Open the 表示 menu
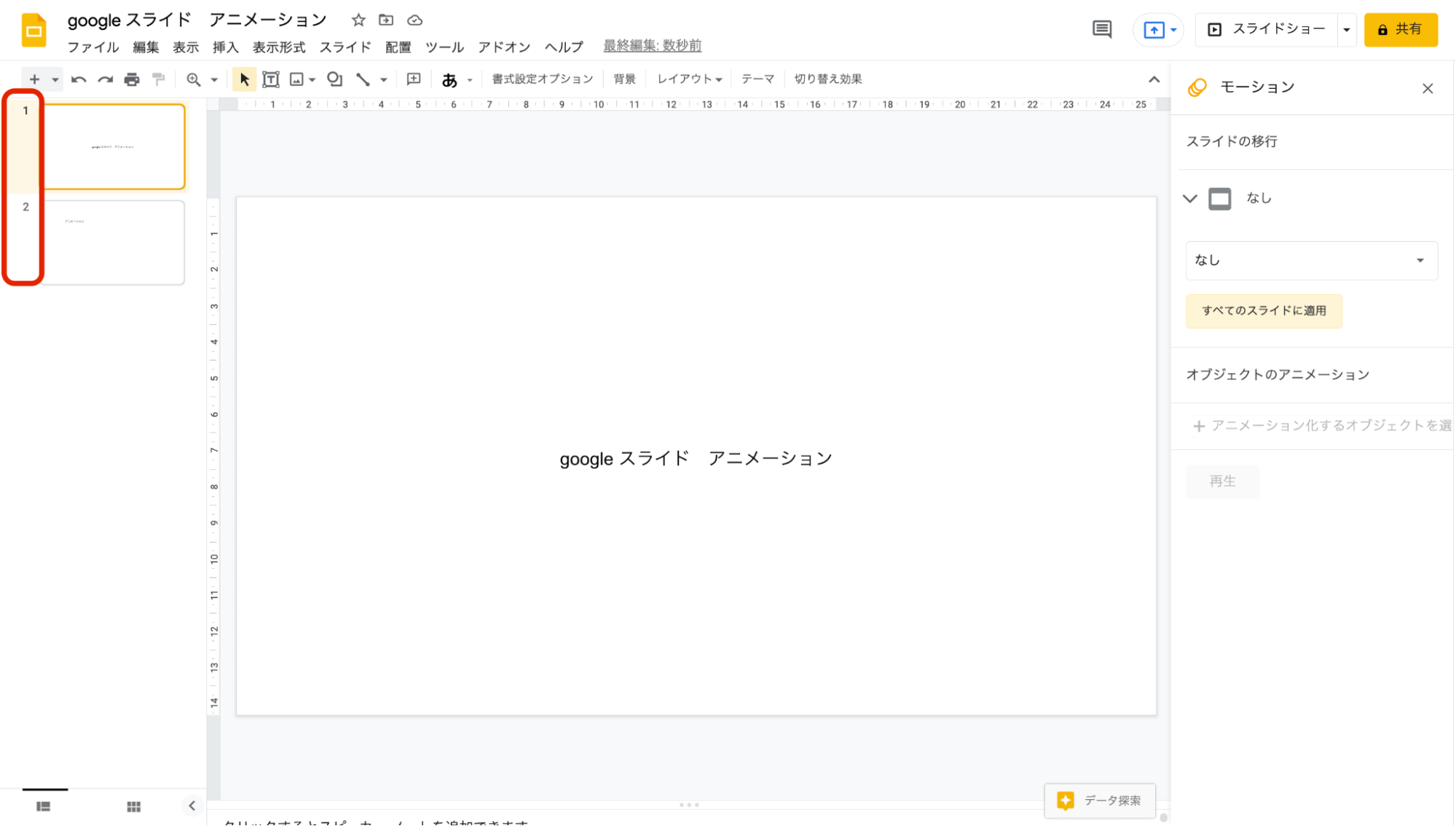The image size is (1456, 826). pos(186,47)
